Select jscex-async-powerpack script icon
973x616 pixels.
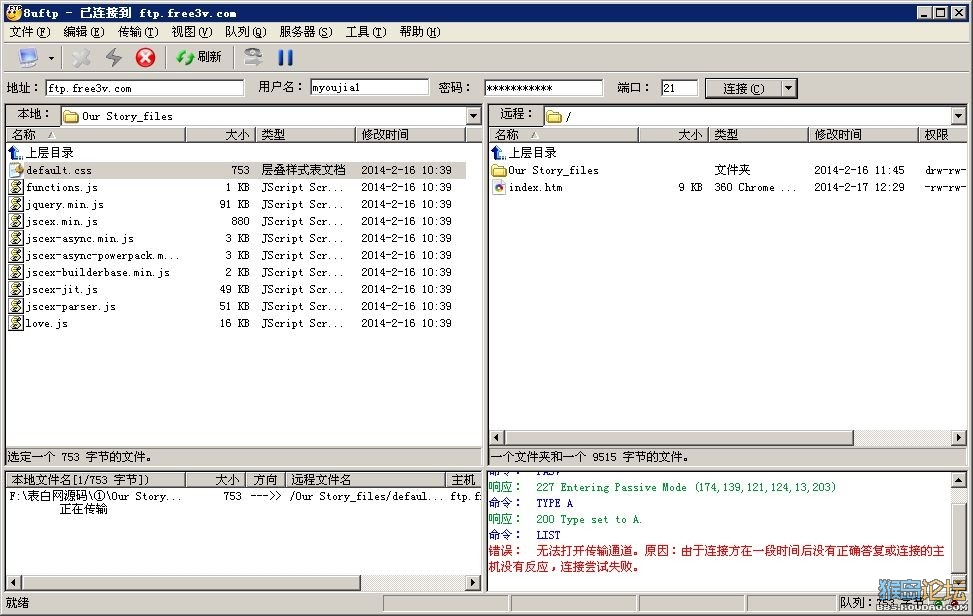coord(16,255)
